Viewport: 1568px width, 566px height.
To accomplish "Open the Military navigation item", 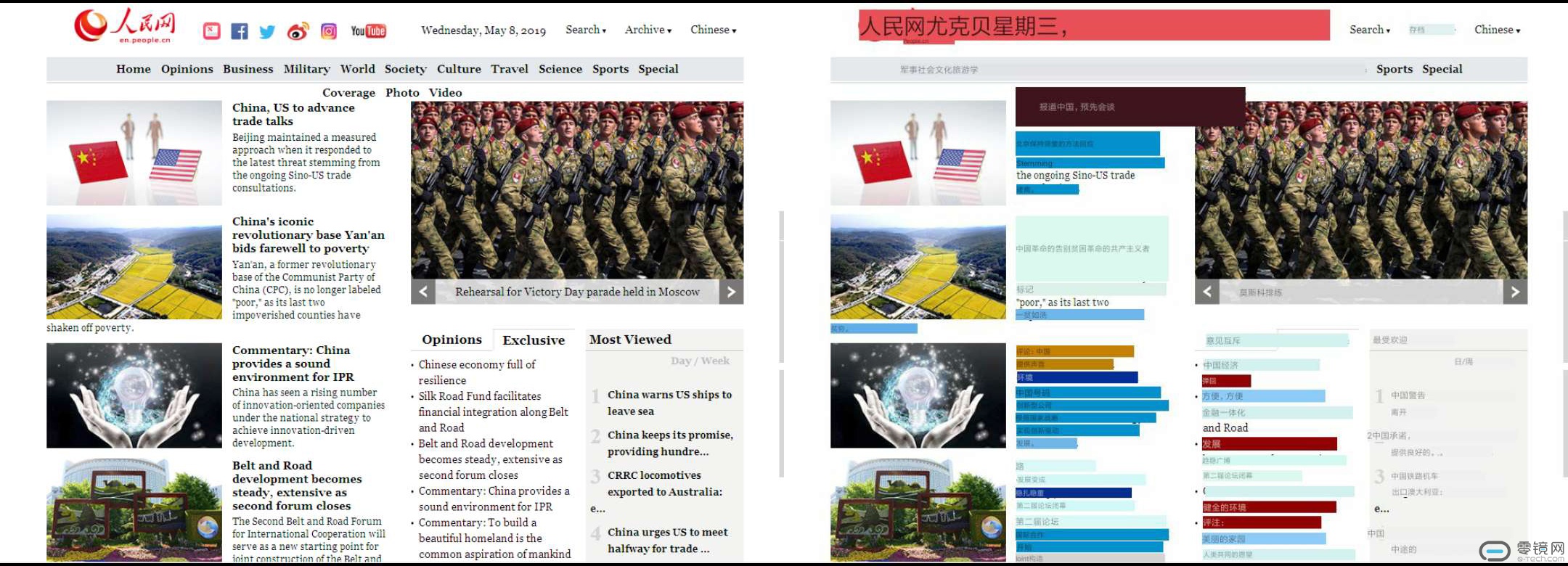I will 306,69.
